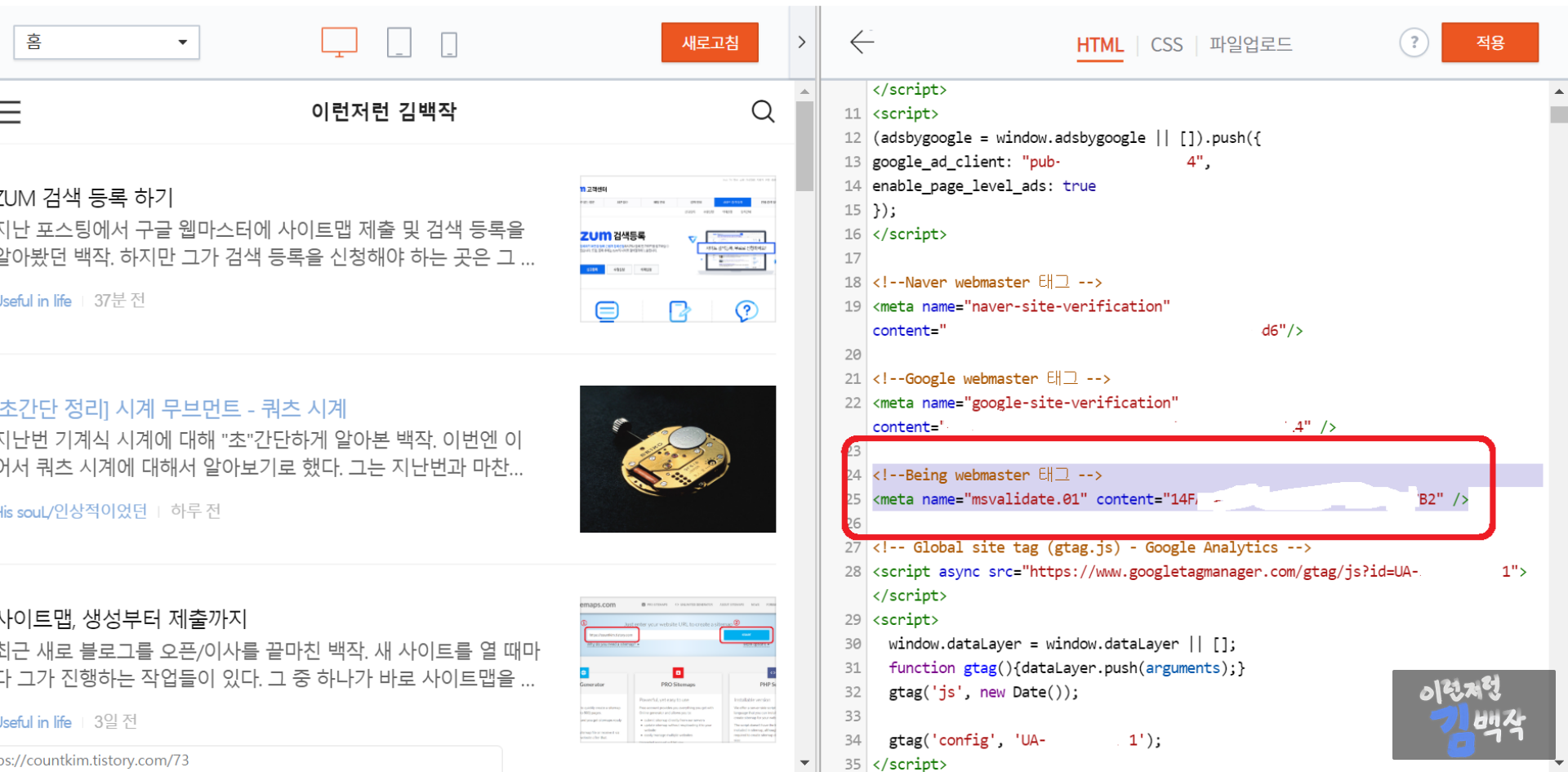Go back using the left arrow icon
The width and height of the screenshot is (1568, 772).
pyautogui.click(x=862, y=42)
